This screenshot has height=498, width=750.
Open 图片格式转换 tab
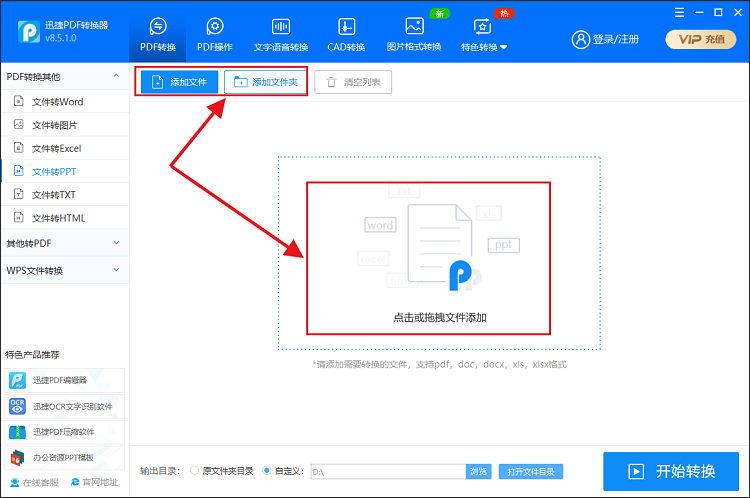pos(414,35)
